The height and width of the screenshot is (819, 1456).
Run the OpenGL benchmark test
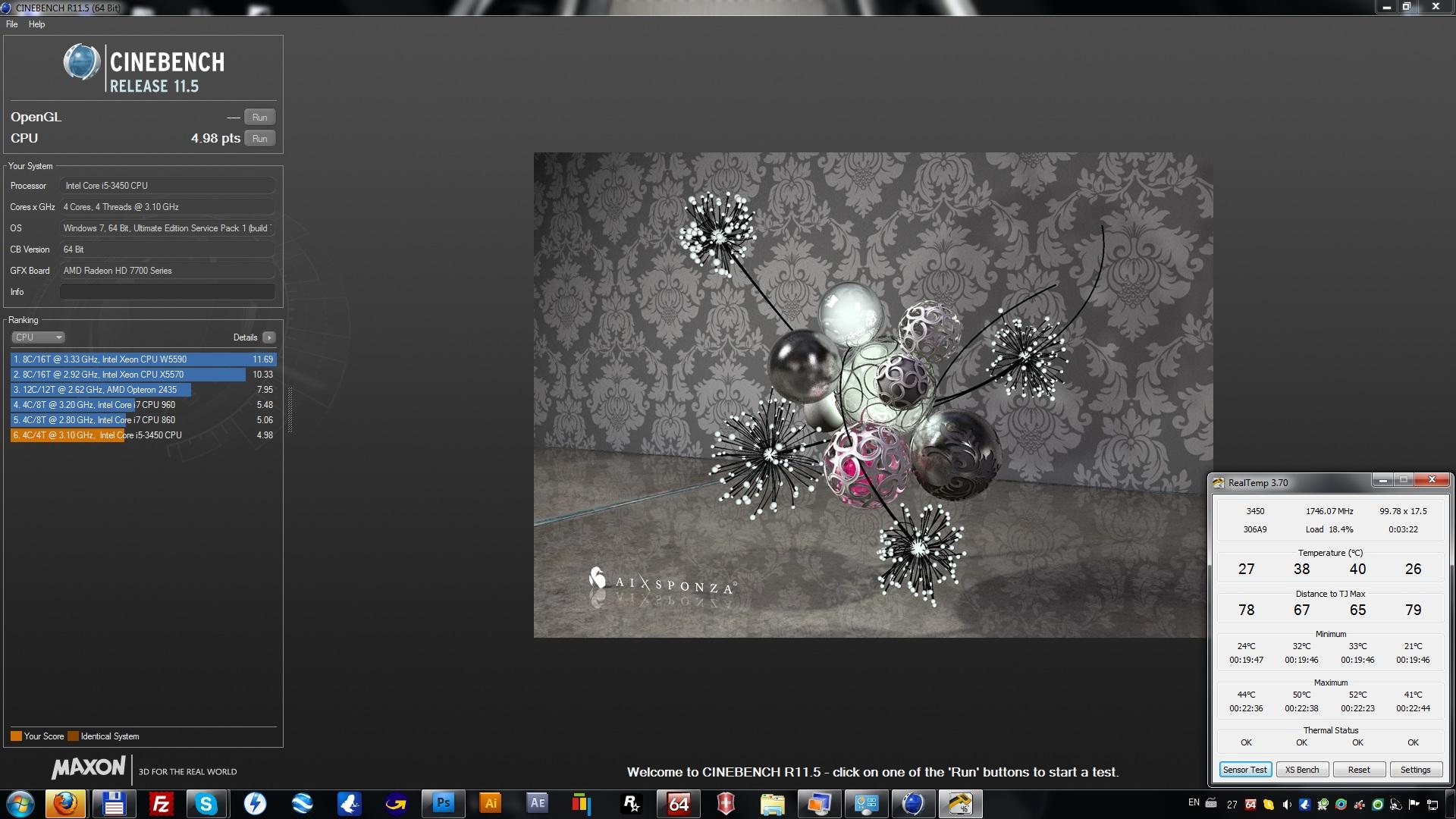pos(259,118)
